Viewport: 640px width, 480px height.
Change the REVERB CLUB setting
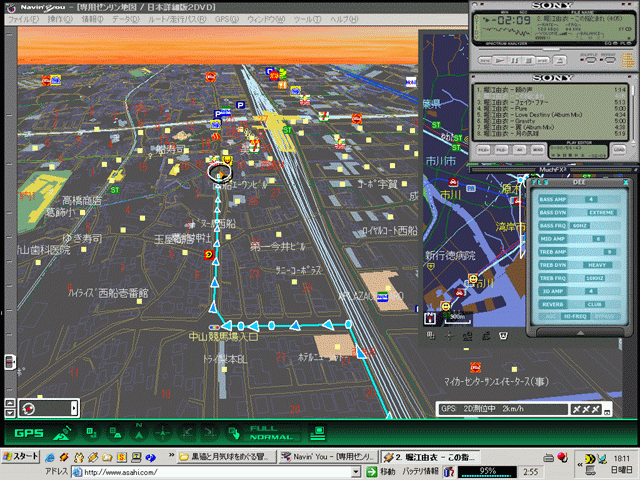tap(595, 304)
